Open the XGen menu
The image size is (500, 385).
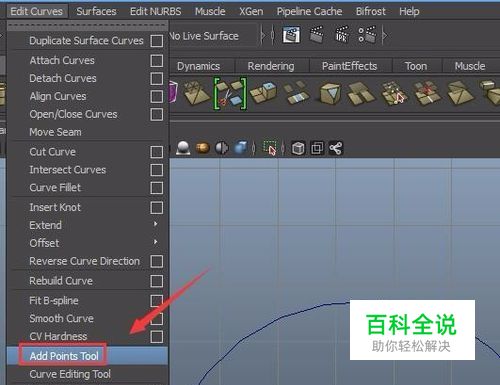point(251,11)
